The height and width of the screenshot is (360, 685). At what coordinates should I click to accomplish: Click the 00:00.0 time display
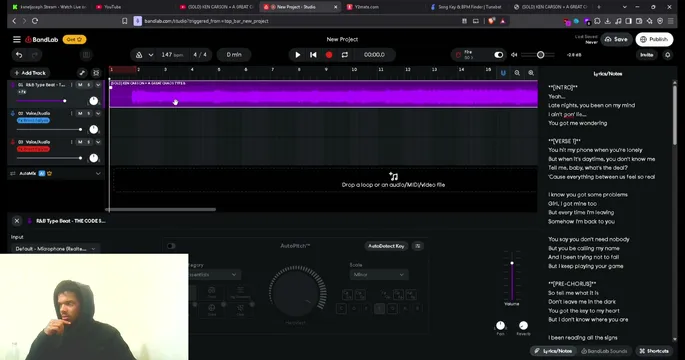374,55
